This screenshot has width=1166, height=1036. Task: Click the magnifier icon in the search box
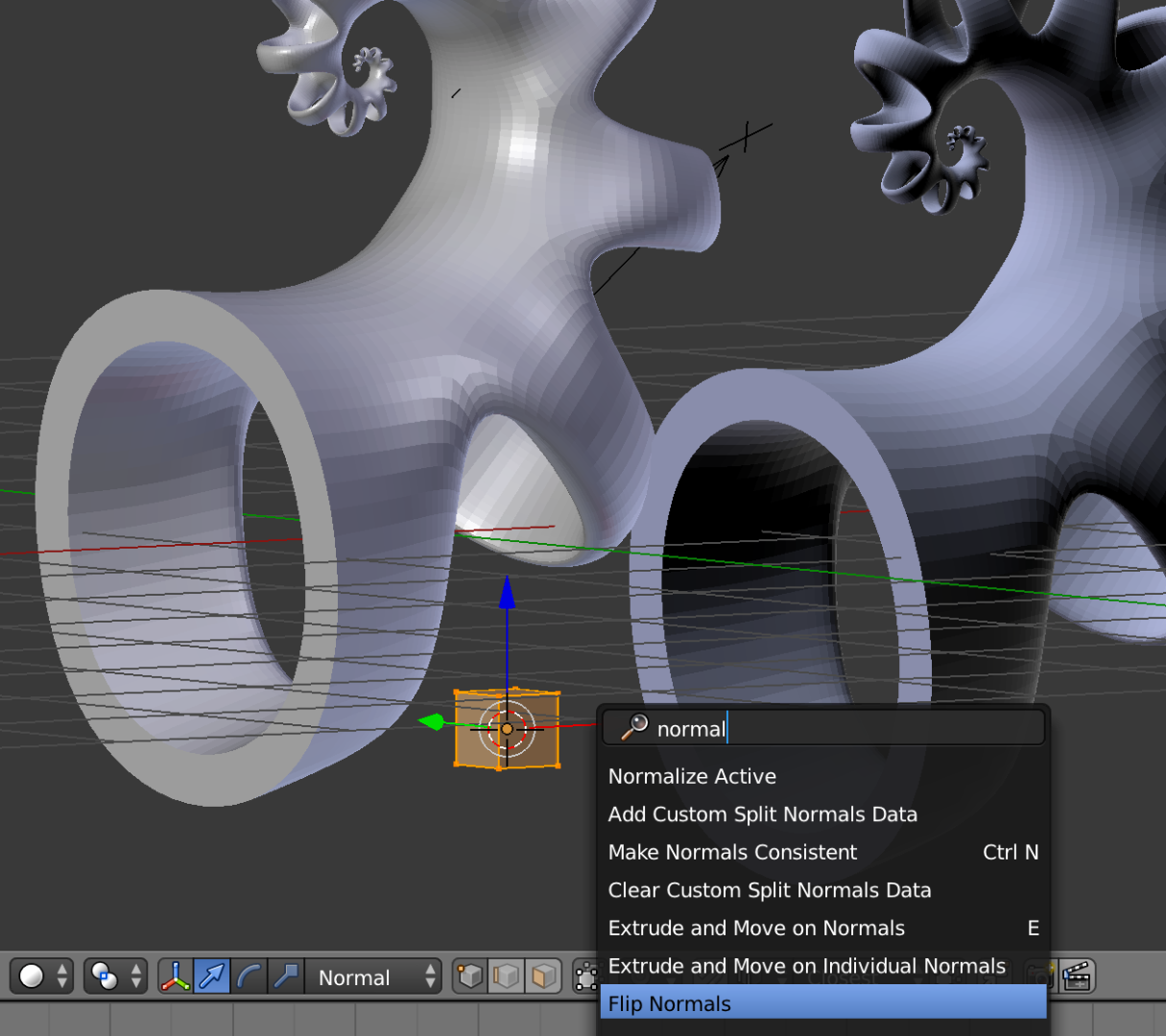pyautogui.click(x=633, y=728)
